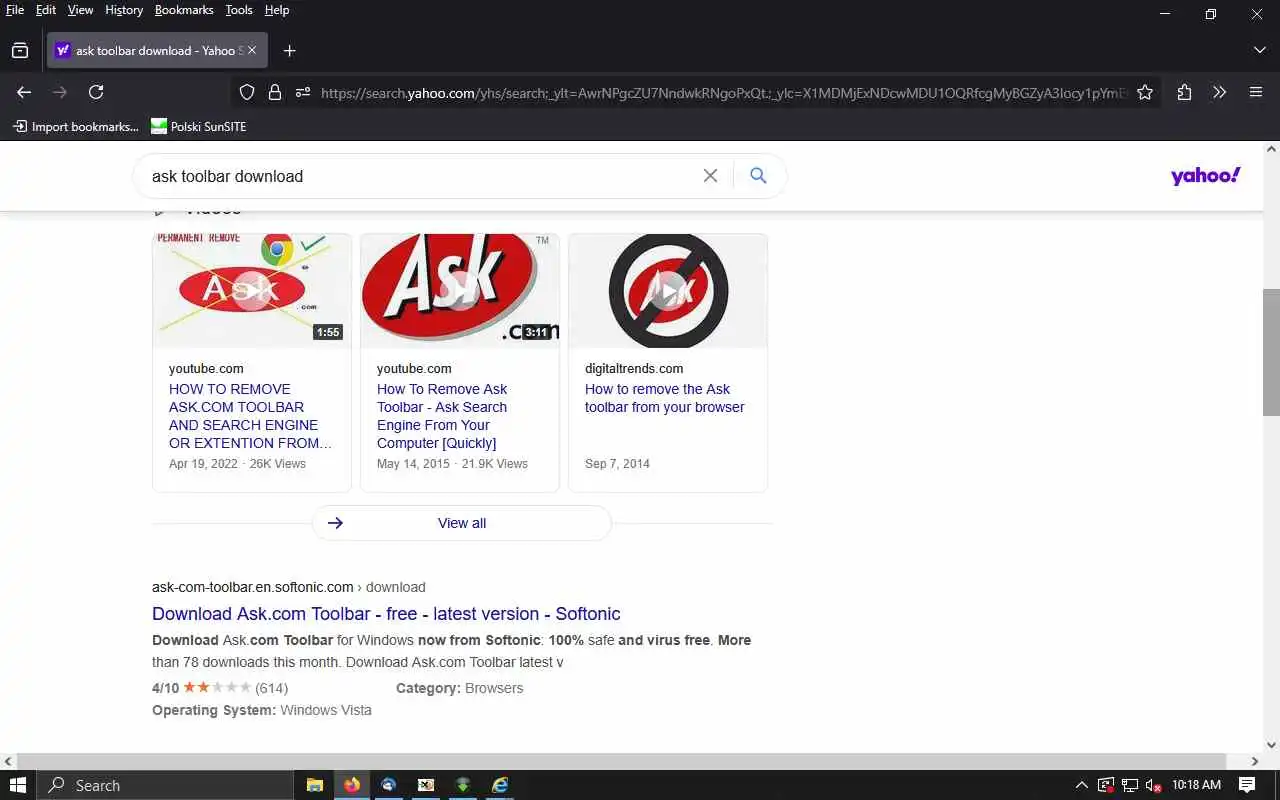Open the Help menu
The height and width of the screenshot is (800, 1280).
point(277,10)
